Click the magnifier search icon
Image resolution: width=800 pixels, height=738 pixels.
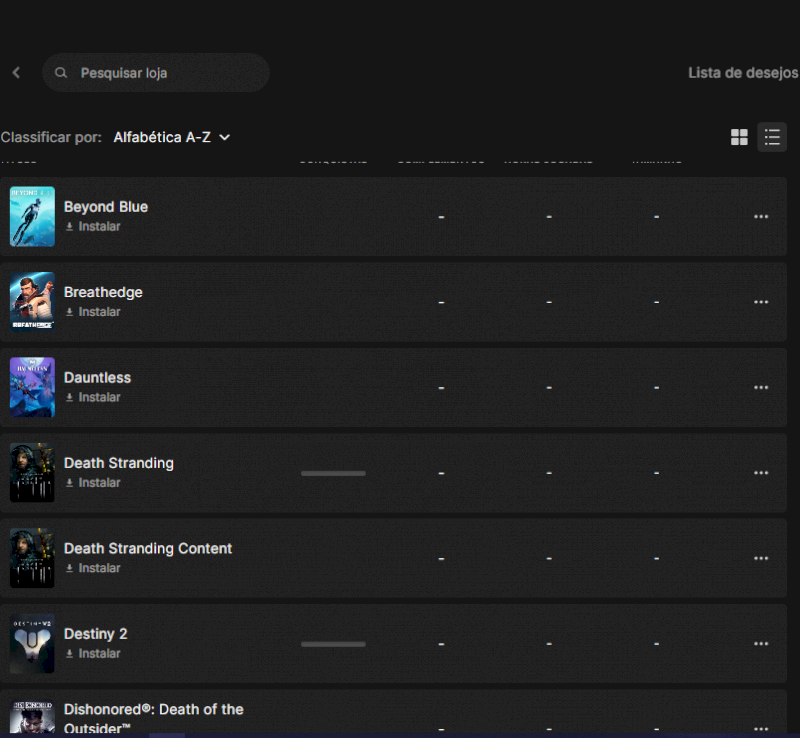(x=61, y=73)
